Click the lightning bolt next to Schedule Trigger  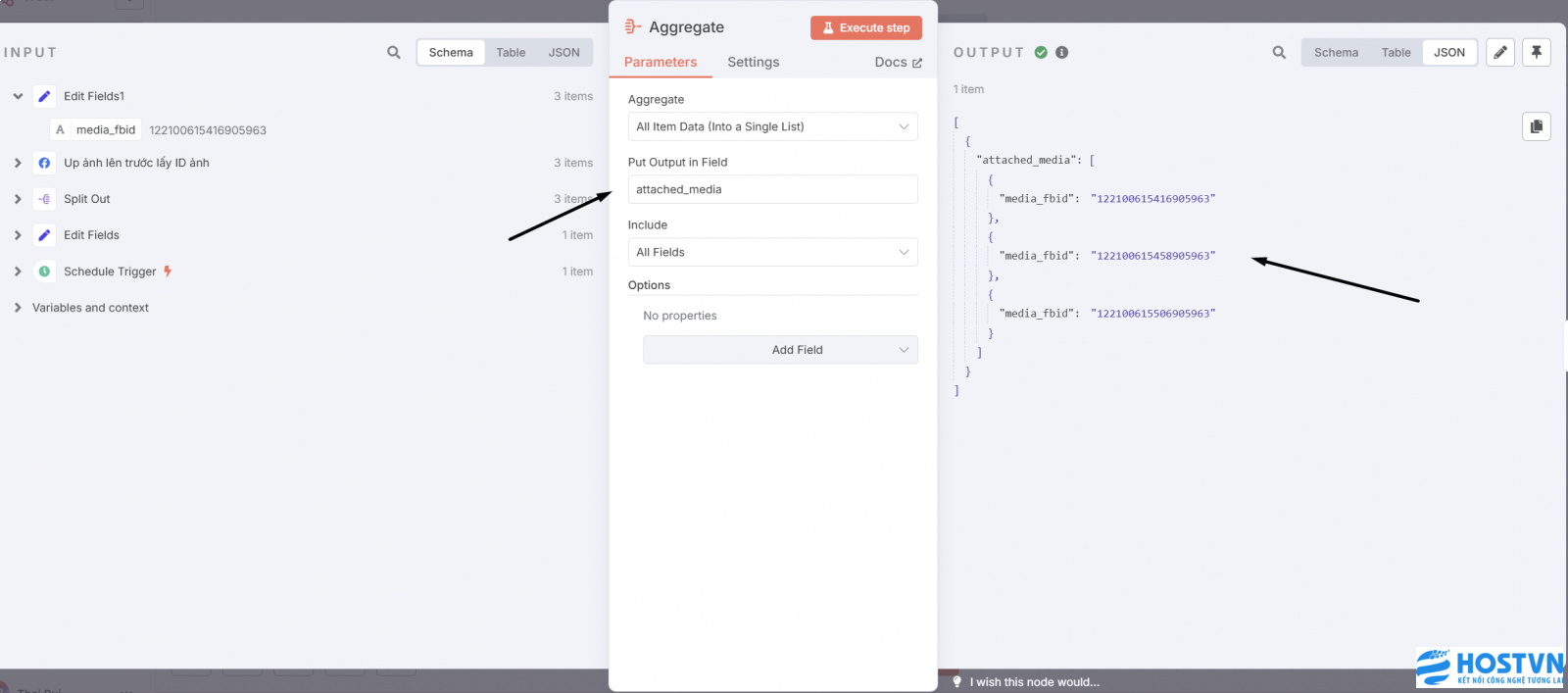tap(168, 272)
